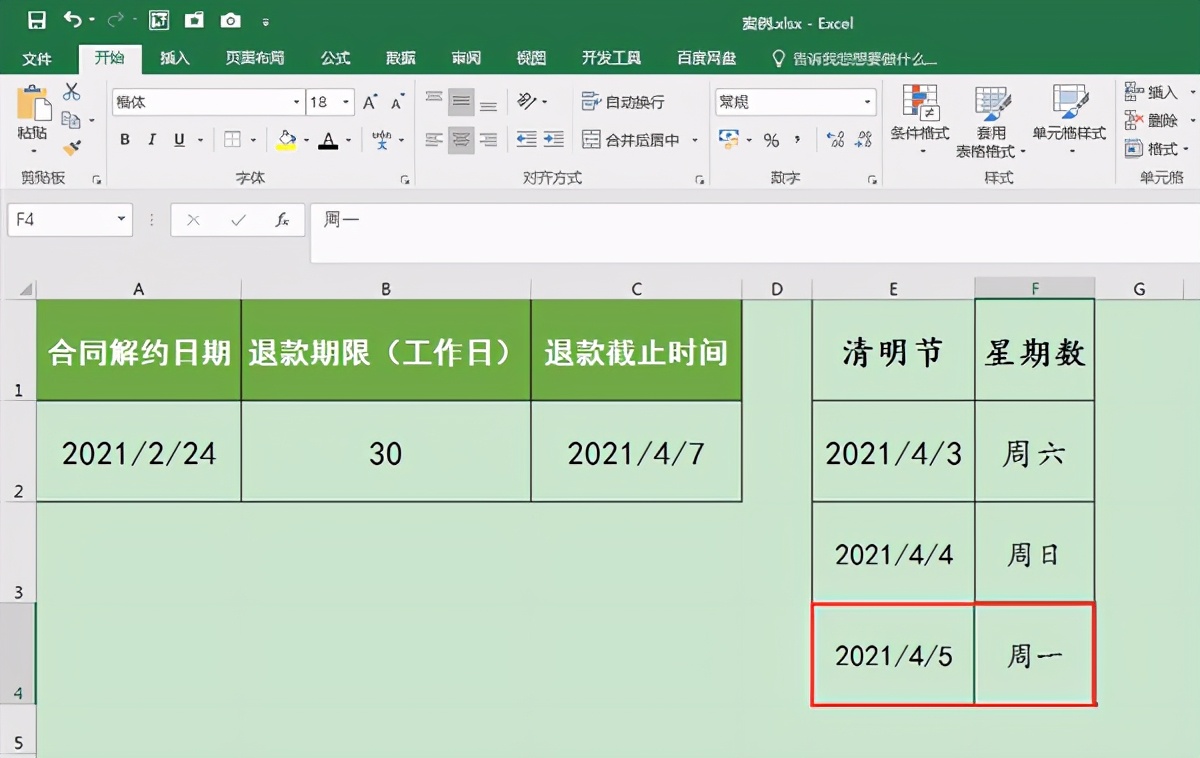The image size is (1200, 758).
Task: Toggle Italic formatting
Action: pyautogui.click(x=152, y=140)
